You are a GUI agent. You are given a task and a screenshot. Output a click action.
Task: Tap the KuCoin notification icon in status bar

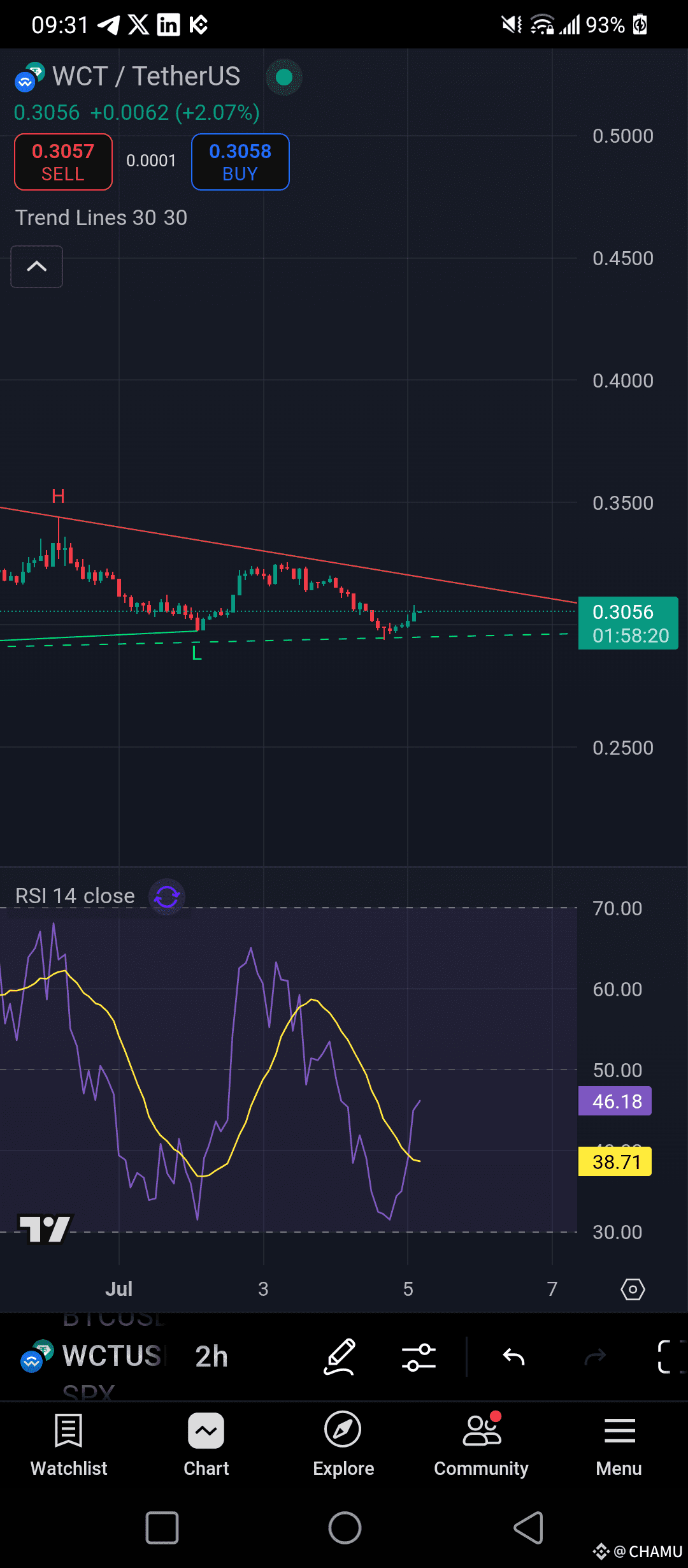[198, 25]
